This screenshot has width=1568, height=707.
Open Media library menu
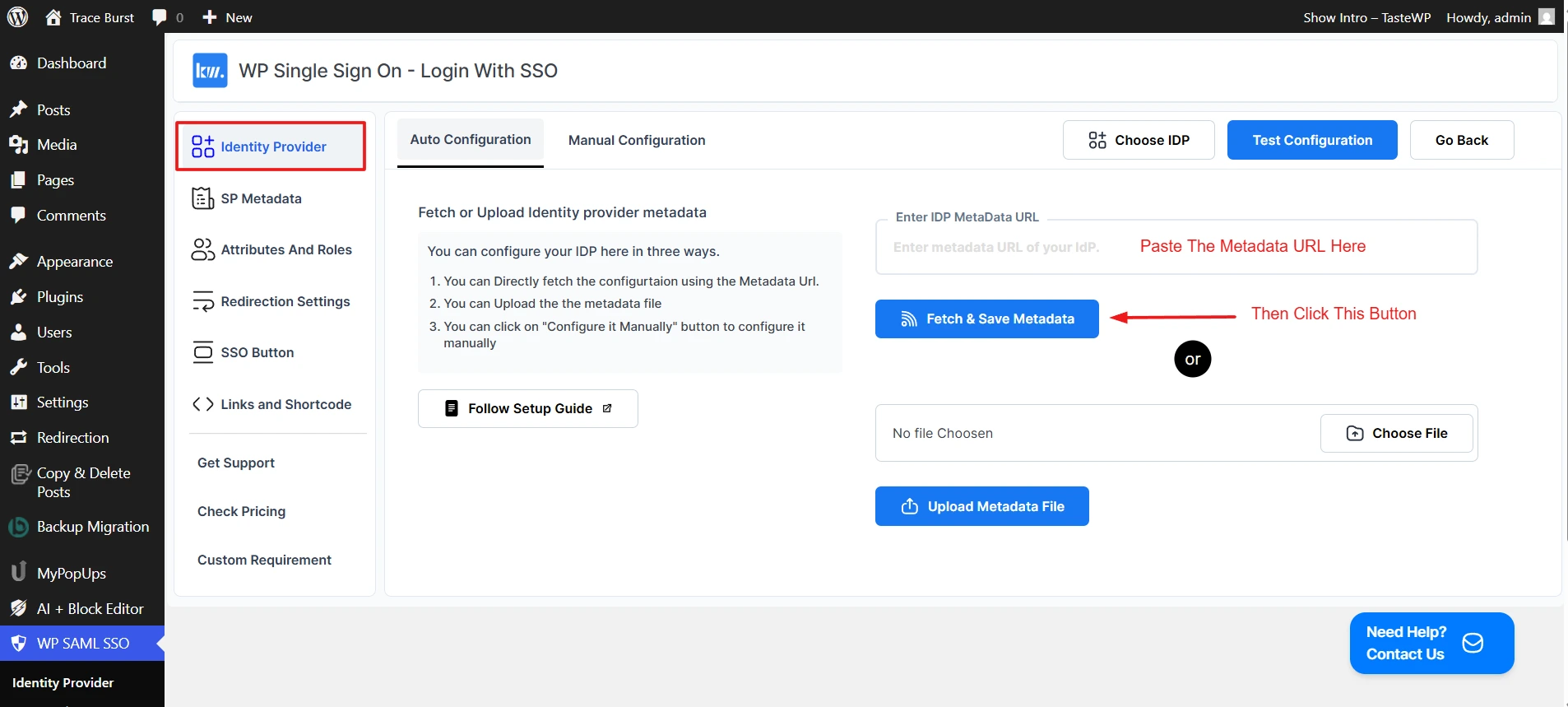[x=82, y=145]
